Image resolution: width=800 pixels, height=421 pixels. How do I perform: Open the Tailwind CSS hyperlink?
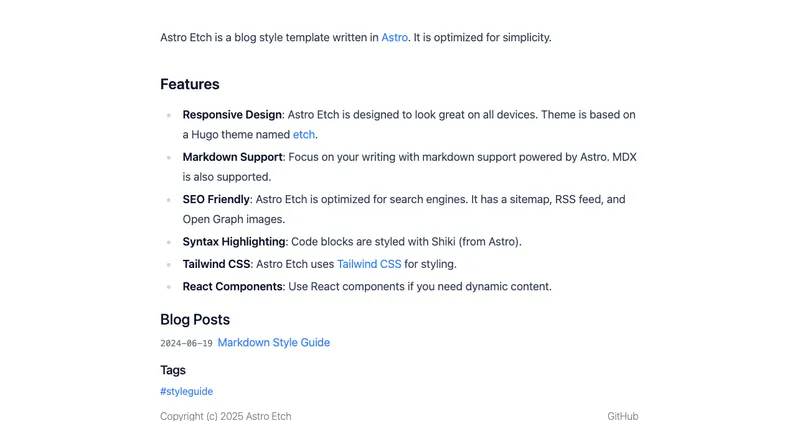coord(368,264)
